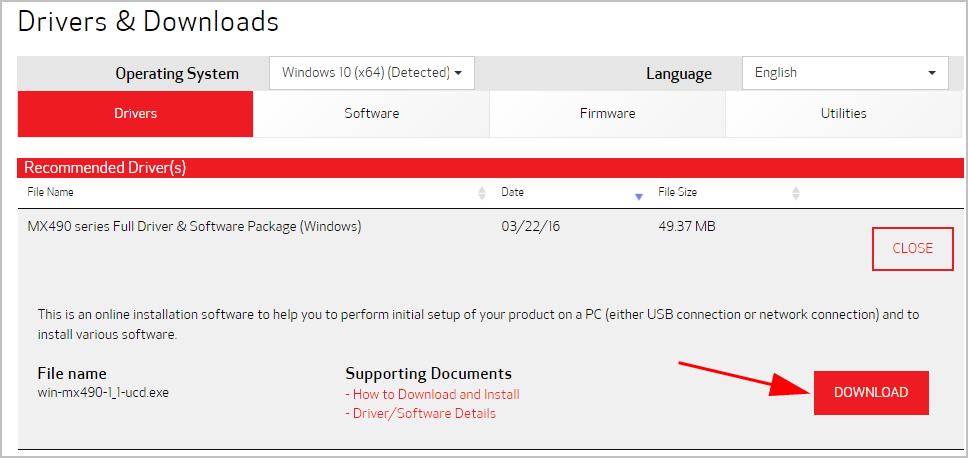968x458 pixels.
Task: Click the Recommended Driver(s) section header
Action: 105,168
